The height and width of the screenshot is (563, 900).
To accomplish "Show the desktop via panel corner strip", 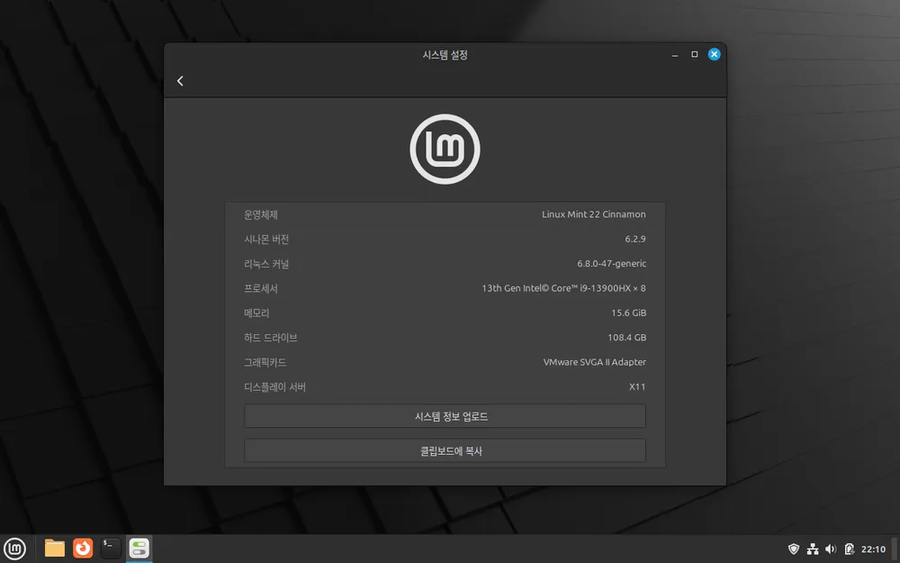I will (x=895, y=549).
